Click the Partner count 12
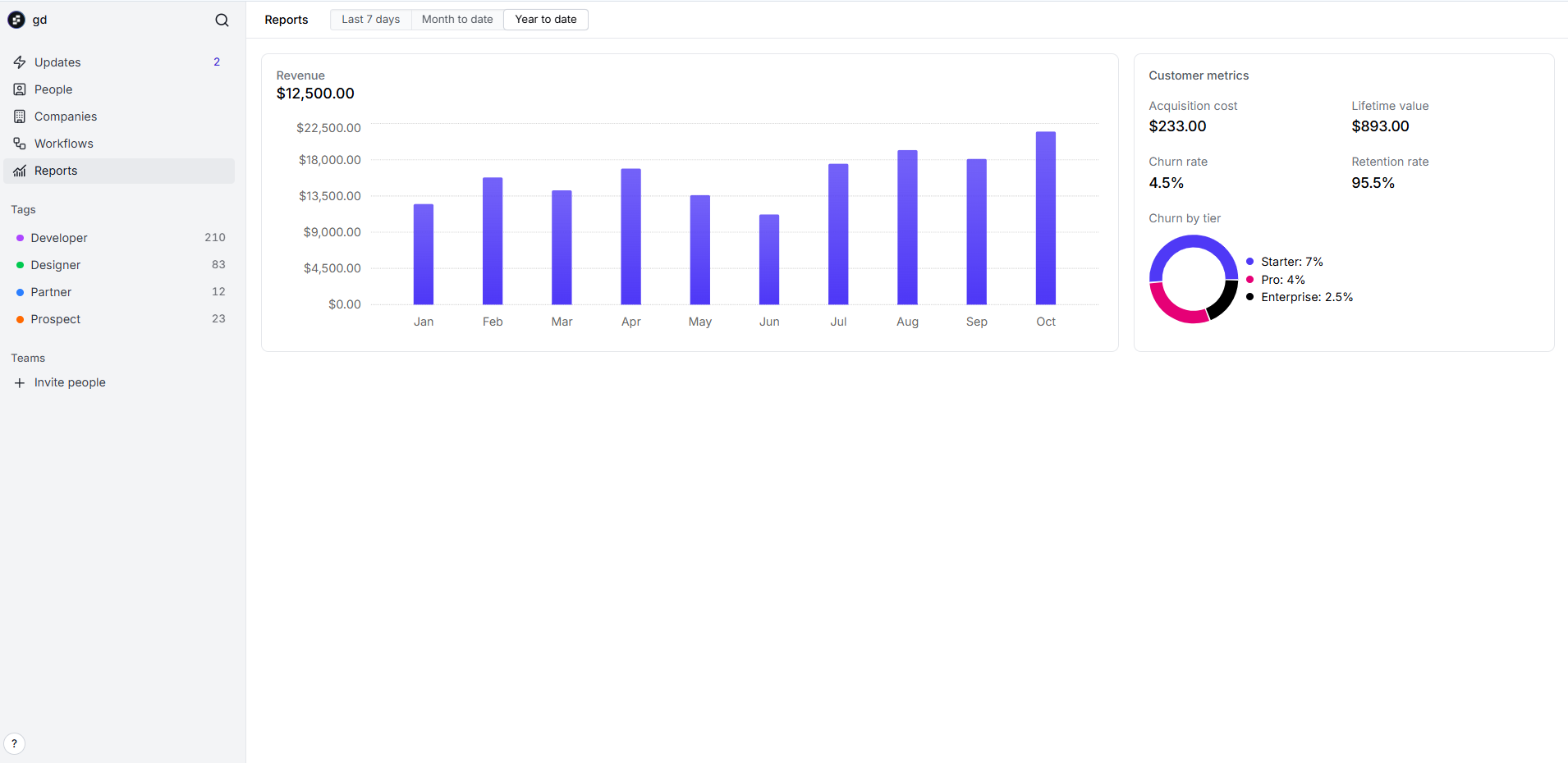 pyautogui.click(x=218, y=291)
